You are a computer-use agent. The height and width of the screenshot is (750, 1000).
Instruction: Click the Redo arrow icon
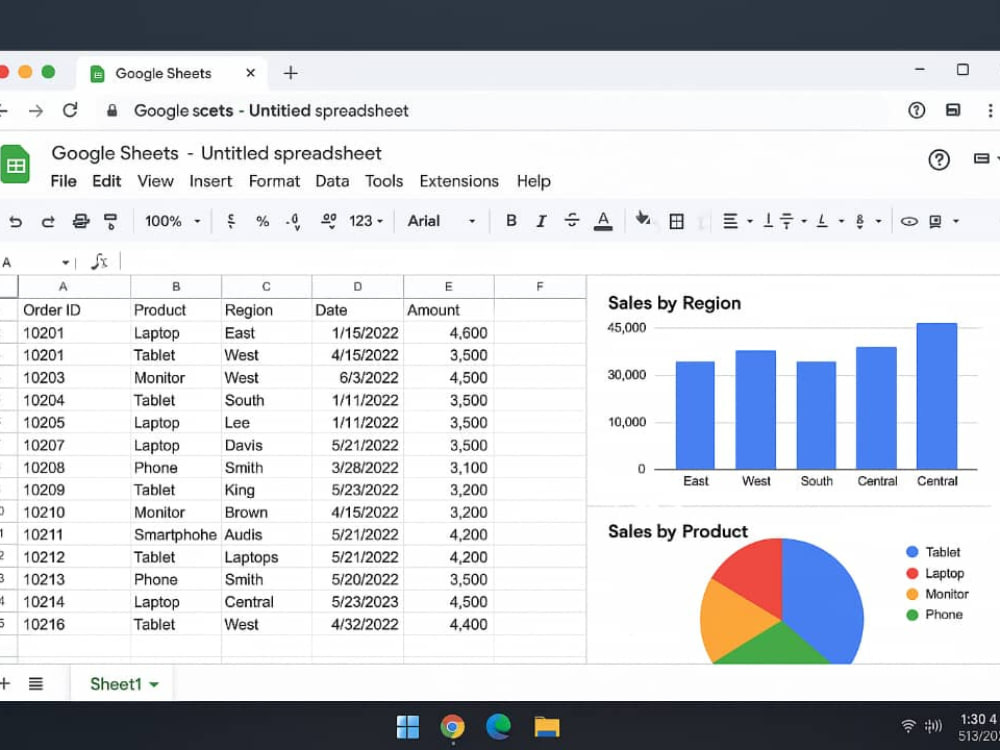48,221
